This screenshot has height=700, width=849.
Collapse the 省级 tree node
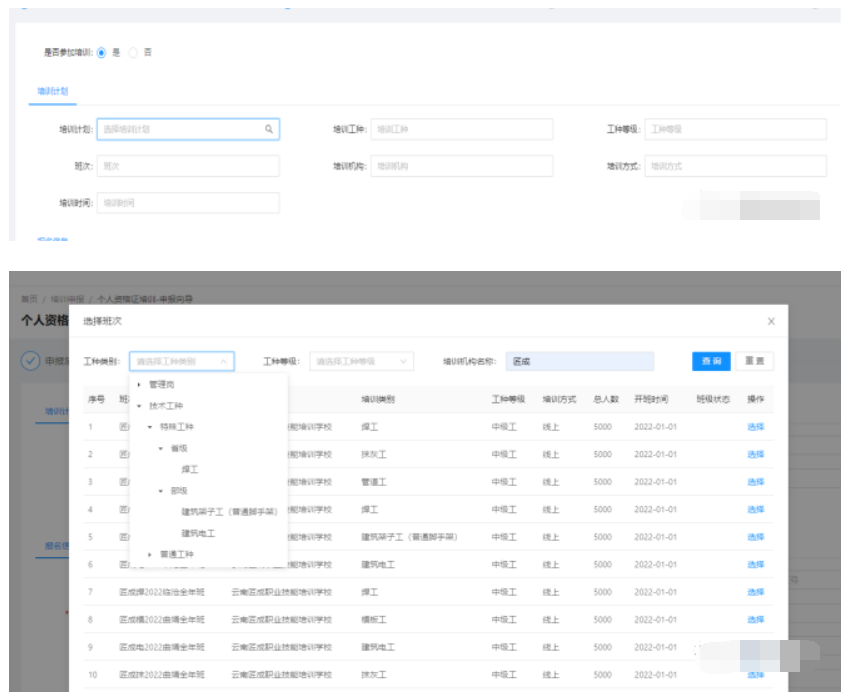click(161, 448)
